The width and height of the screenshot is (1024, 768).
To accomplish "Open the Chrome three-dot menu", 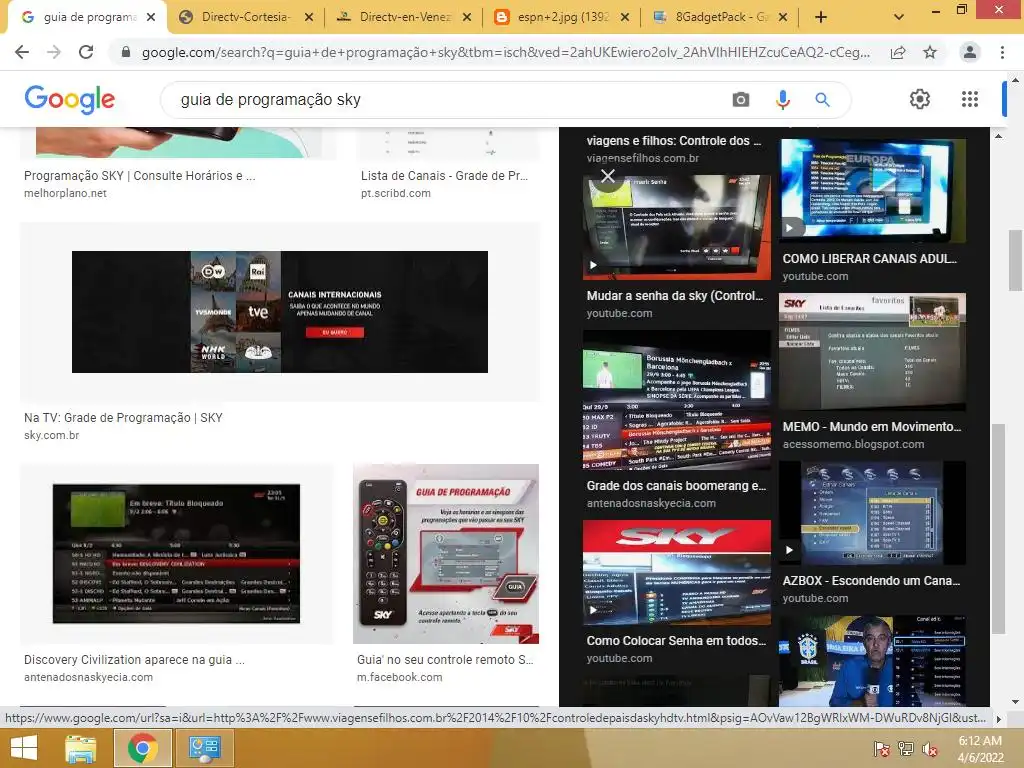I will tap(1002, 52).
